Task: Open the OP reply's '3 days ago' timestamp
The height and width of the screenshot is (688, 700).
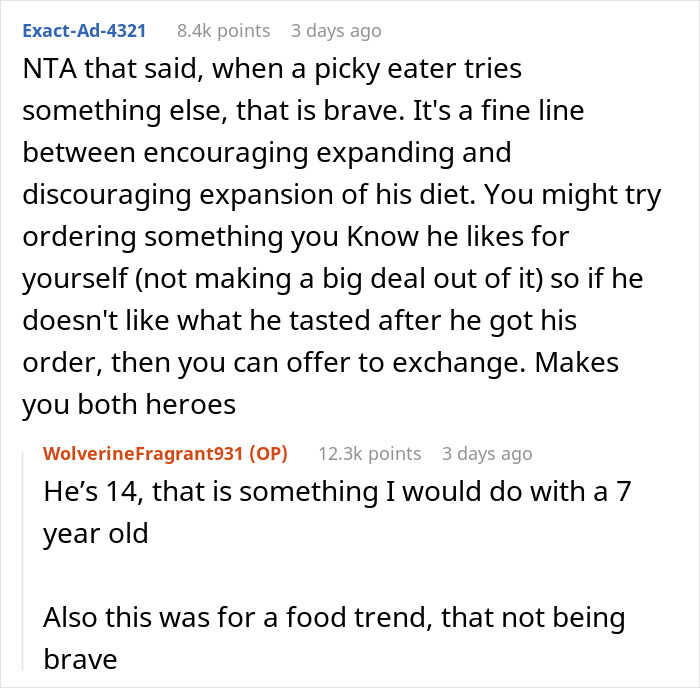Action: tap(487, 454)
